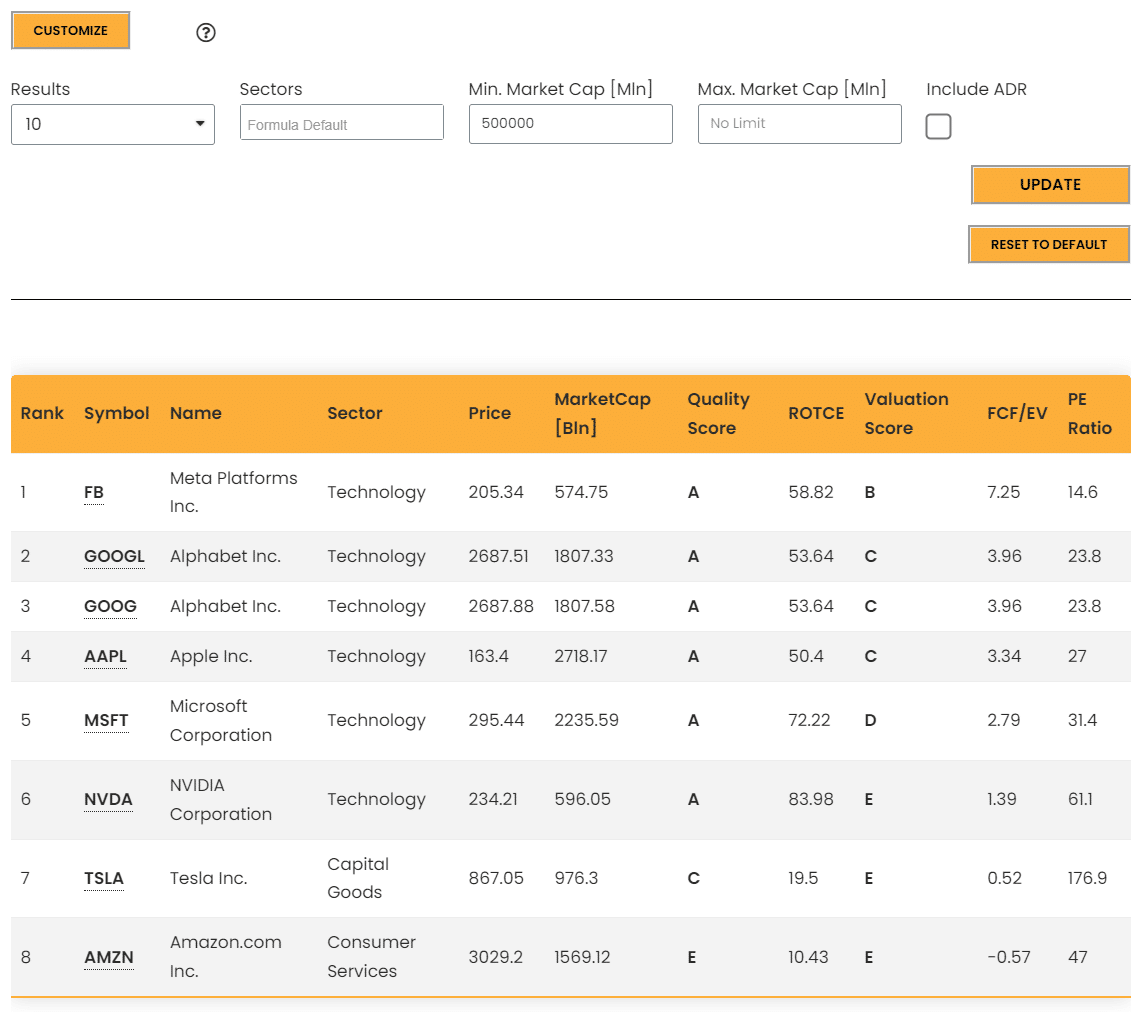Viewport: 1145px width, 1012px height.
Task: Click Quality Score E for AMZN
Action: (692, 957)
